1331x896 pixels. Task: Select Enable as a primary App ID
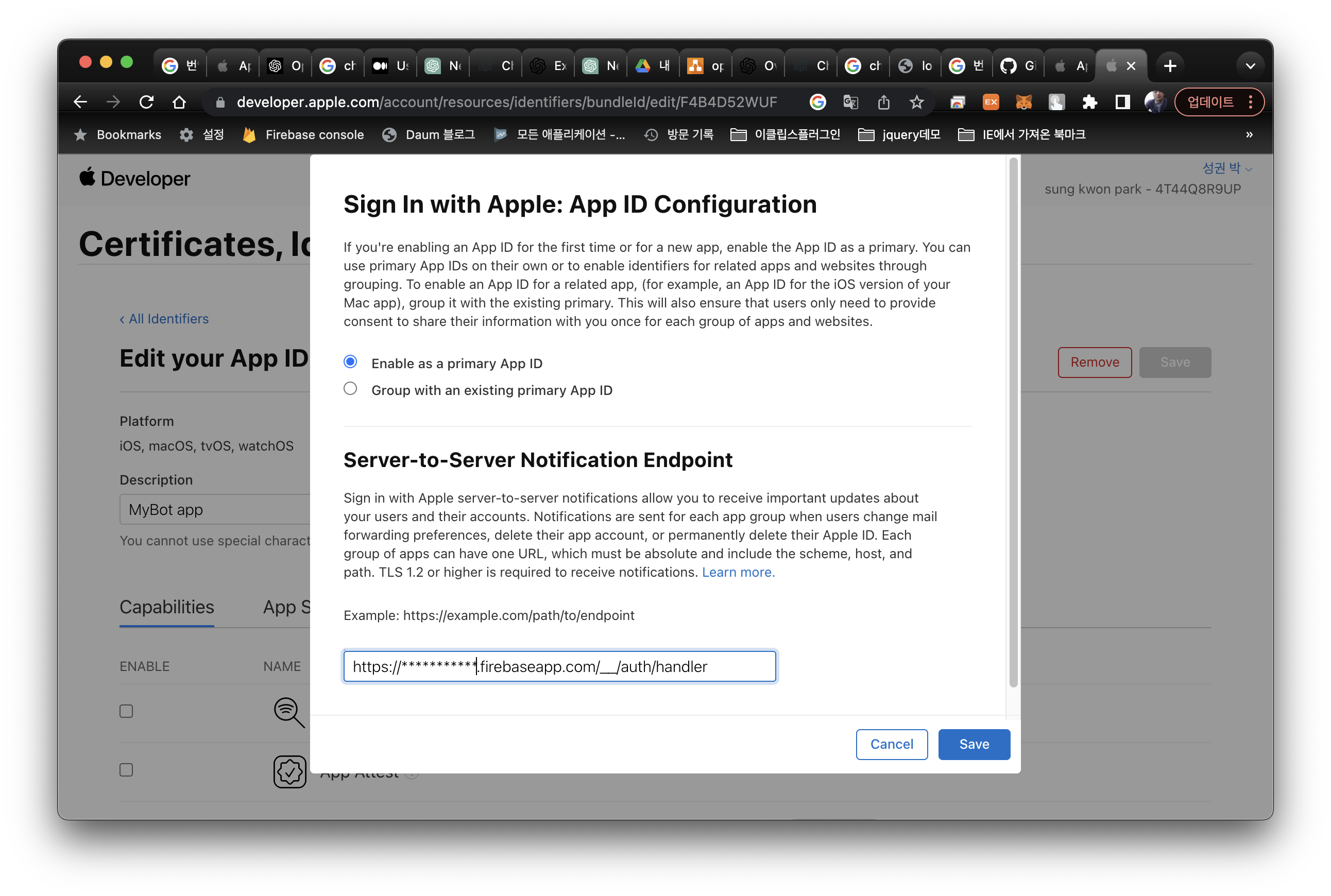coord(350,361)
